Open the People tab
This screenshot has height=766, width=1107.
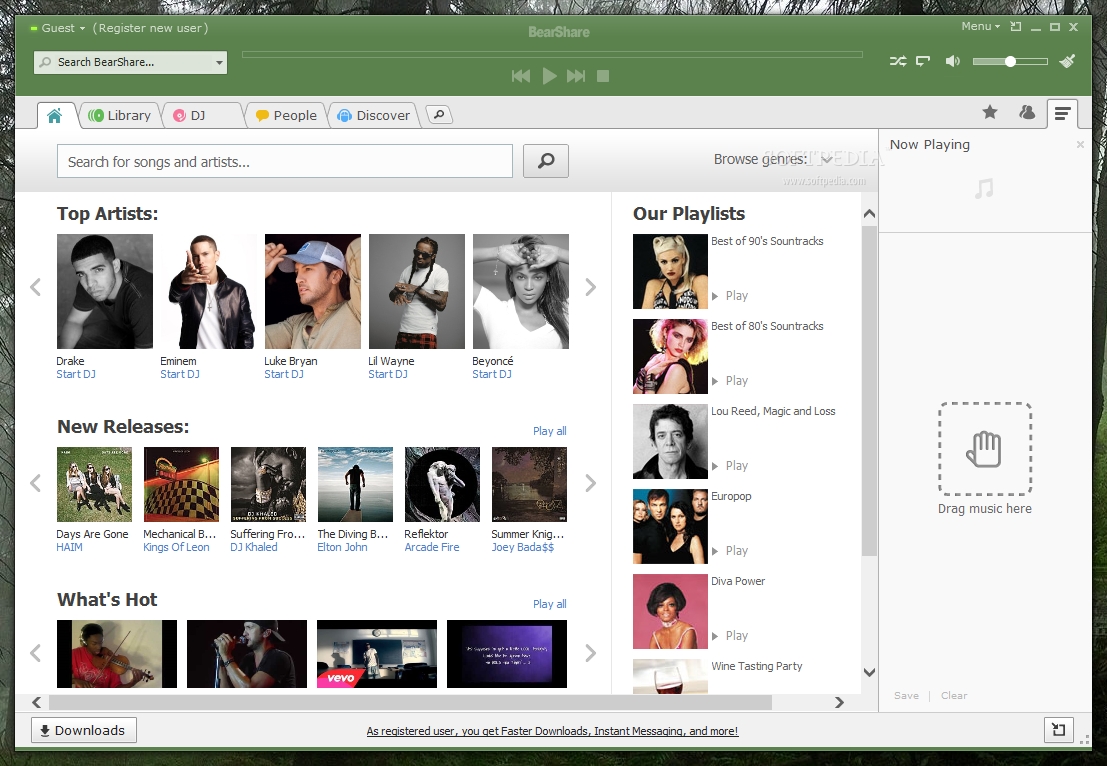[x=286, y=115]
